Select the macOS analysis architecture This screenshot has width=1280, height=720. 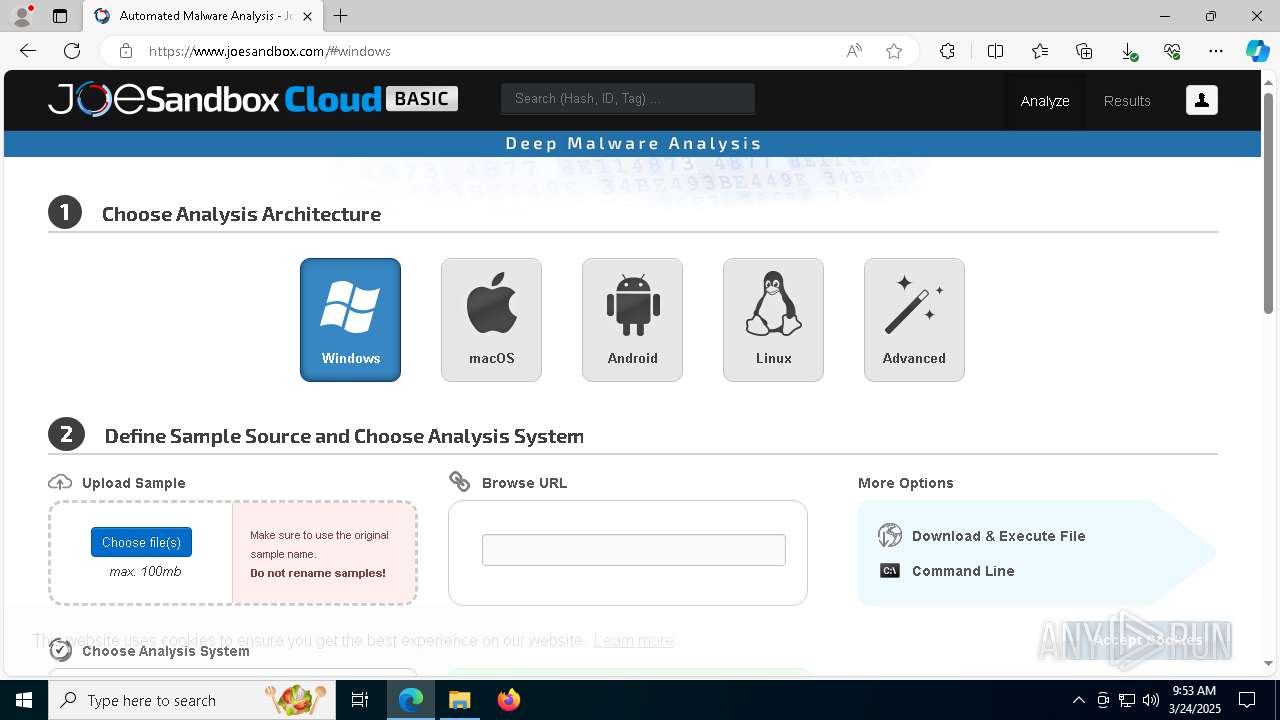click(x=491, y=320)
